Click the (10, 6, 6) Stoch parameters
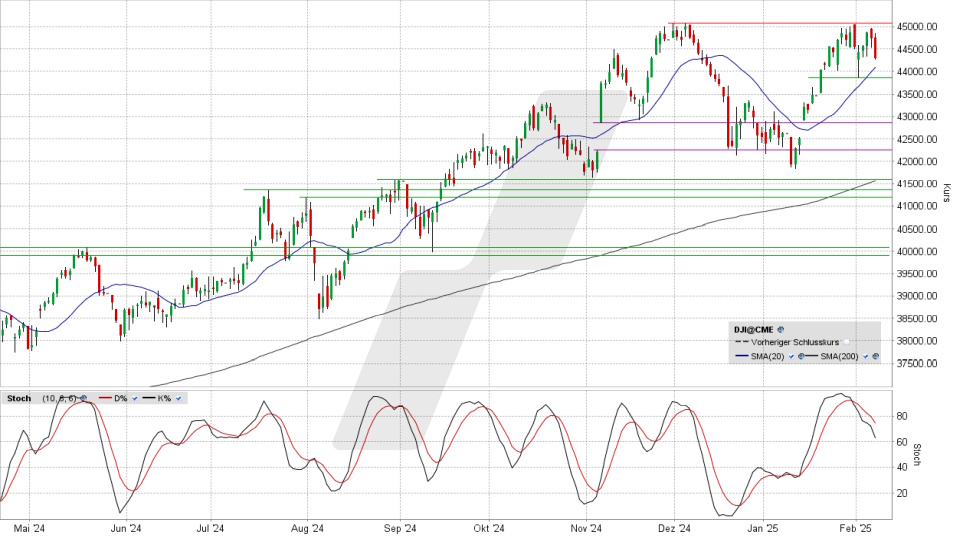This screenshot has width=960, height=540. pos(59,398)
